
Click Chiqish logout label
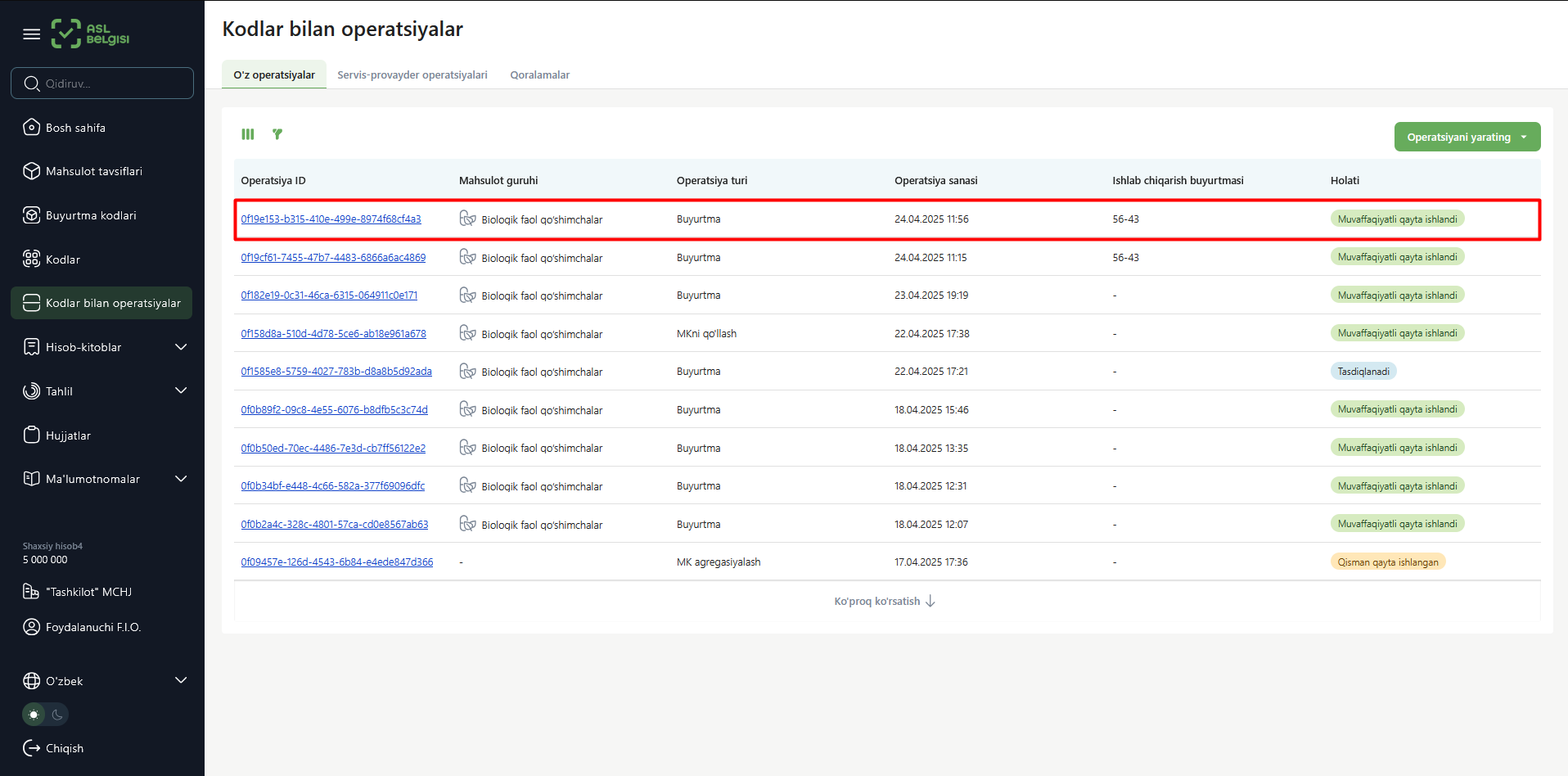pos(65,748)
